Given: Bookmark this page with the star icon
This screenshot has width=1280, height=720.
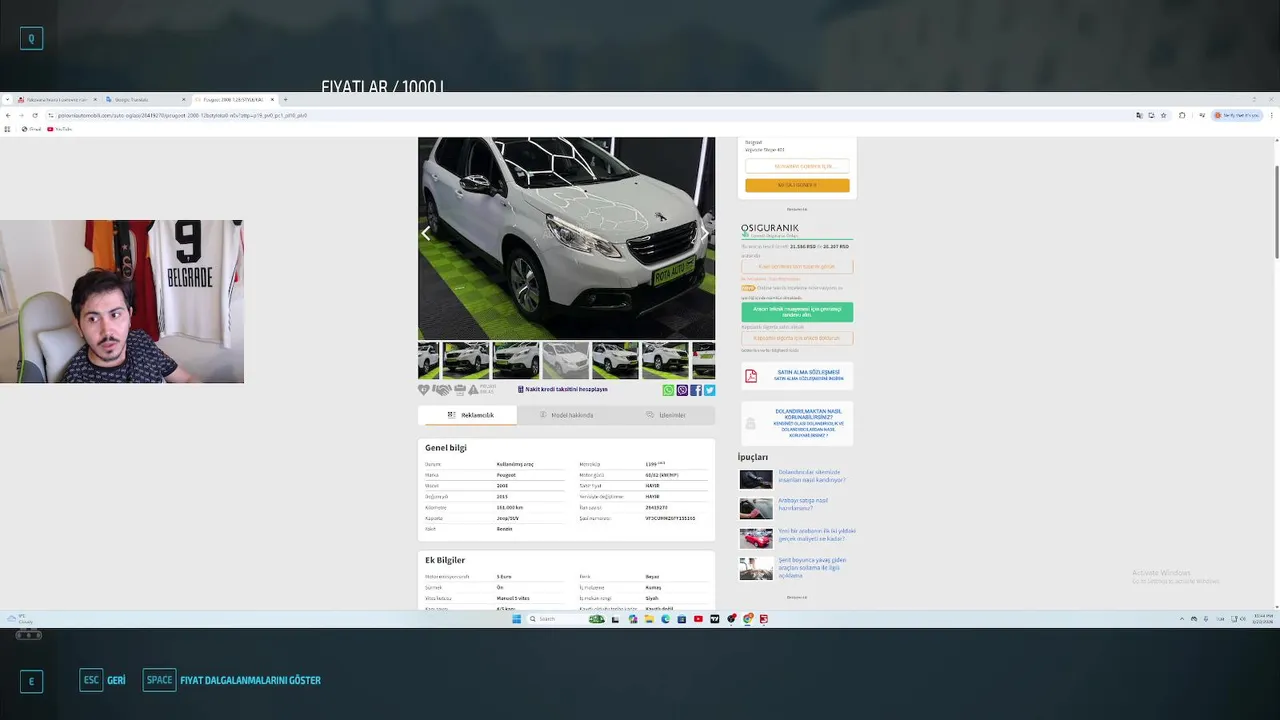Looking at the screenshot, I should click(1163, 115).
